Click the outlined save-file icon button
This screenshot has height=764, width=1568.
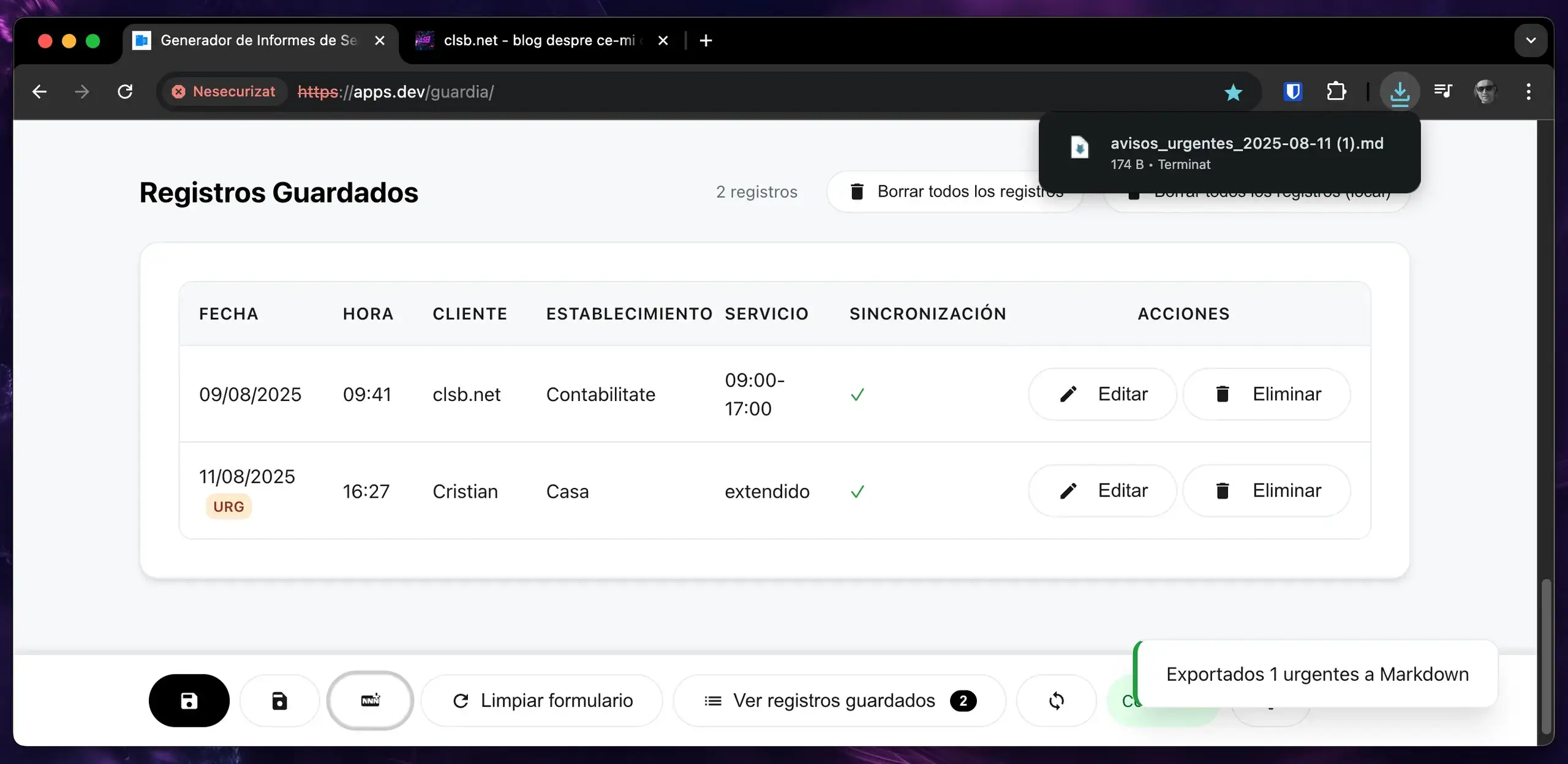[279, 700]
